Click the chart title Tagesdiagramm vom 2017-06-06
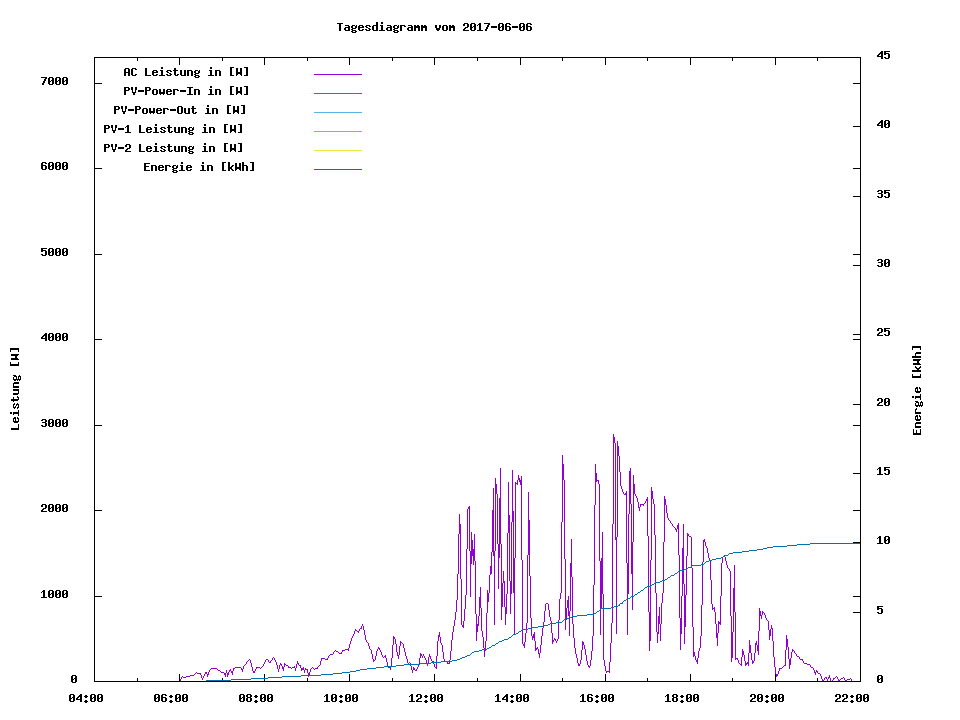The height and width of the screenshot is (720, 960). (x=434, y=27)
